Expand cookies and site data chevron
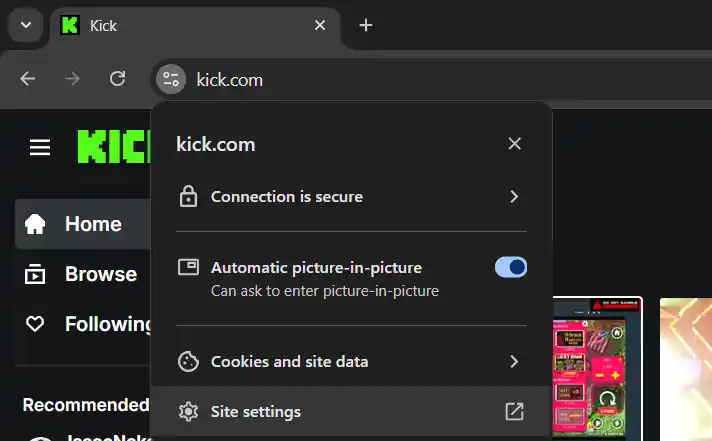The height and width of the screenshot is (441, 712). point(514,362)
